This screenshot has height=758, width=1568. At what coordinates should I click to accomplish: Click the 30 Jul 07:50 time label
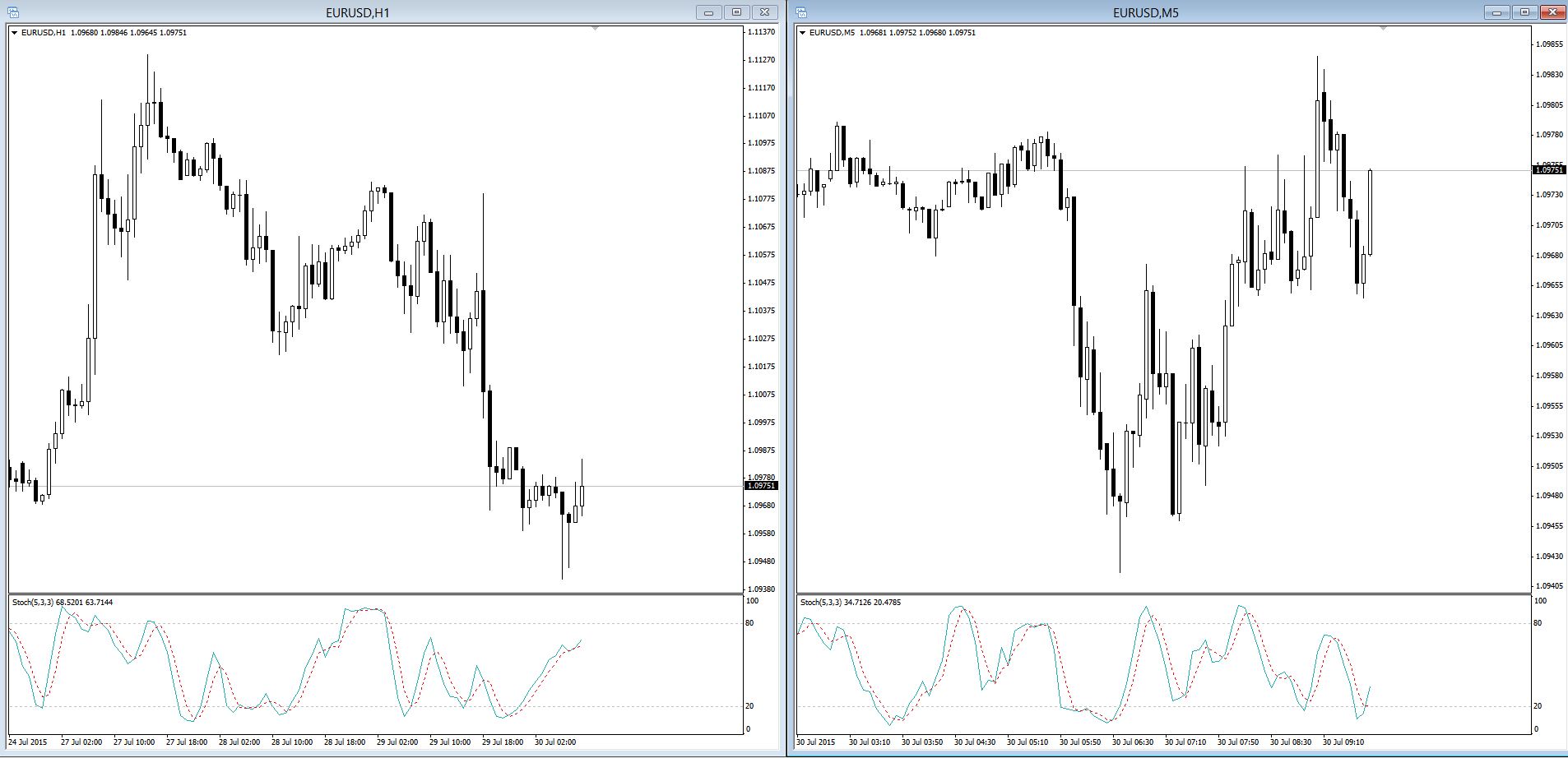pos(1238,742)
